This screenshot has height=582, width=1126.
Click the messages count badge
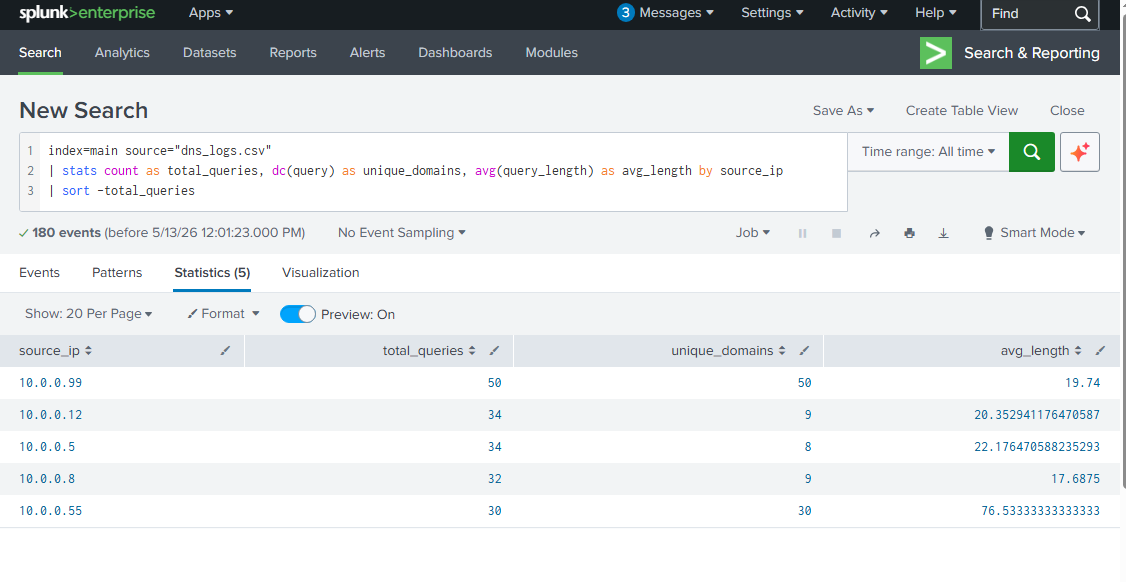click(x=625, y=13)
